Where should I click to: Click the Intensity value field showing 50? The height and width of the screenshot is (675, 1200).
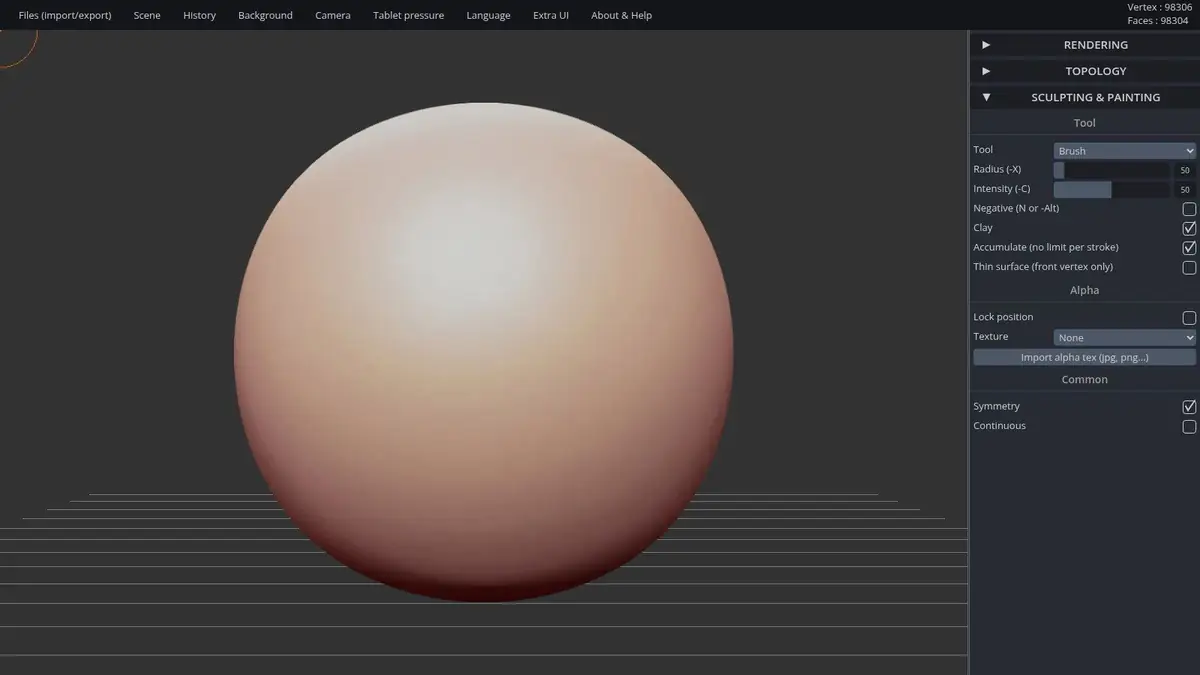(1185, 190)
